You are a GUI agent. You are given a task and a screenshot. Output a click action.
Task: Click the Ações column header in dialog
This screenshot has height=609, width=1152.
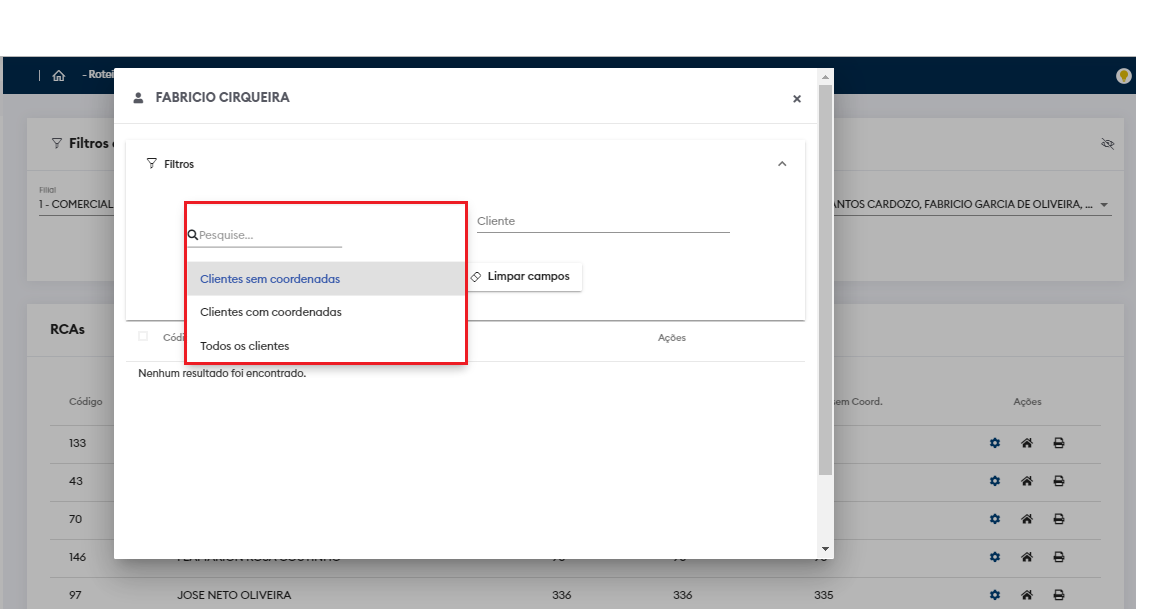672,338
